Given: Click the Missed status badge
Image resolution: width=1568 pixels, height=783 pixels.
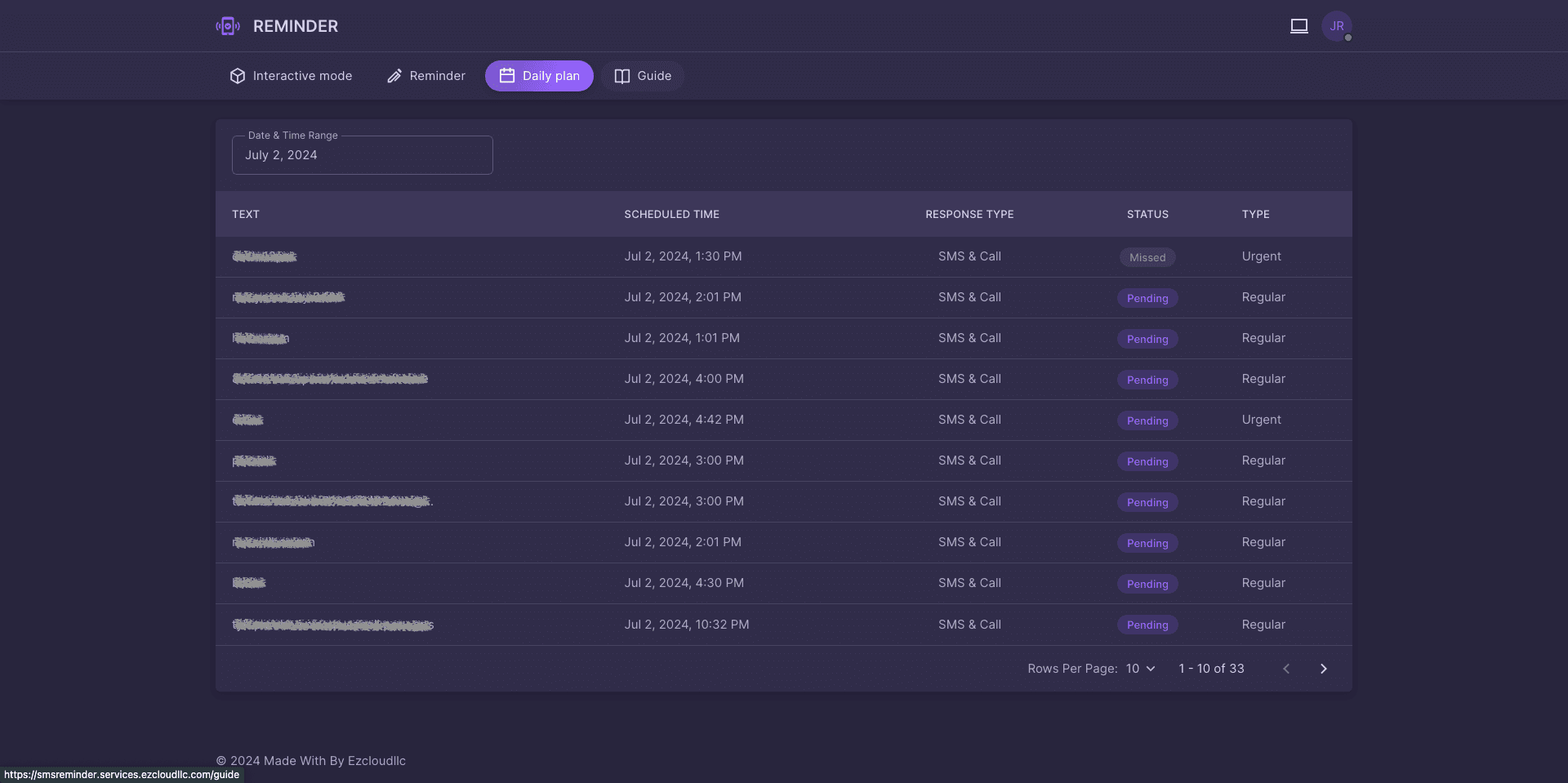Looking at the screenshot, I should pyautogui.click(x=1147, y=257).
